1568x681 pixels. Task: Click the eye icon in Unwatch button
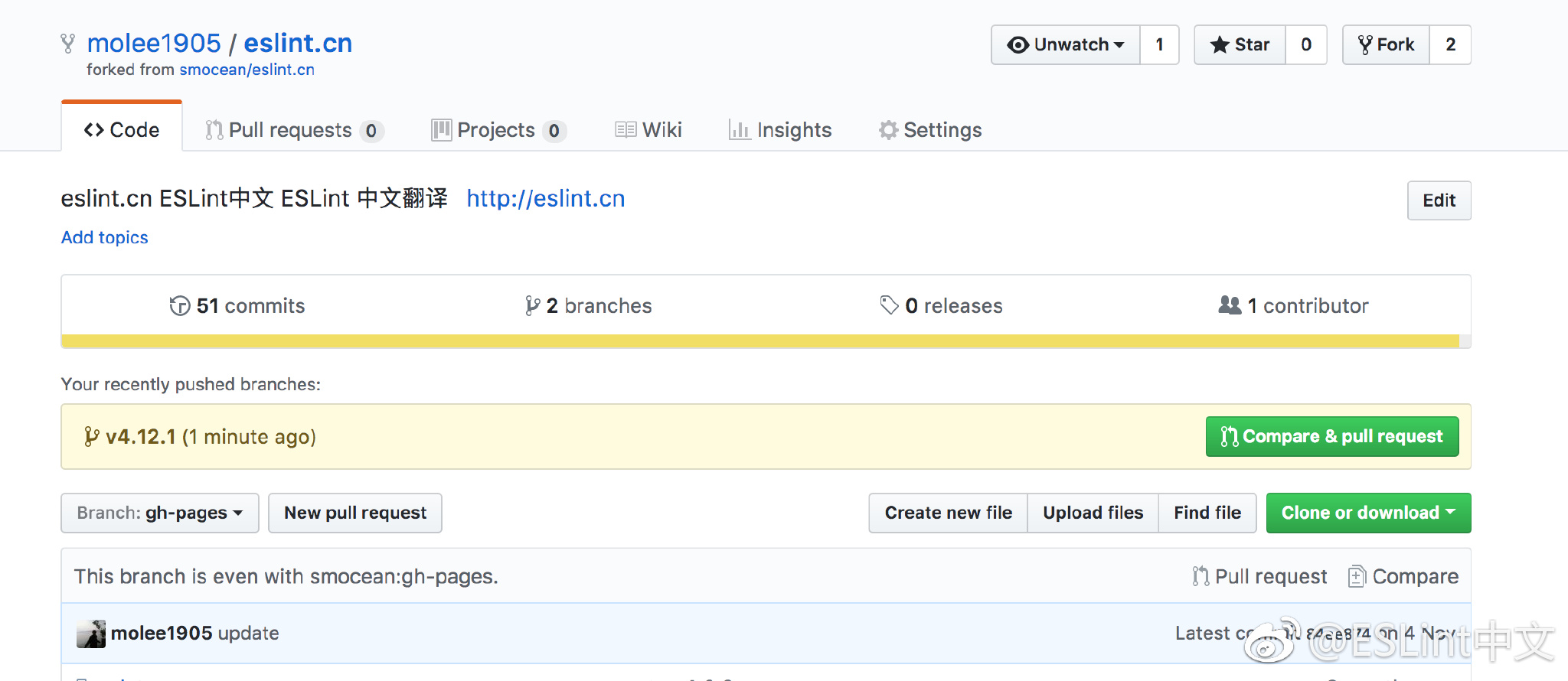pos(1018,45)
